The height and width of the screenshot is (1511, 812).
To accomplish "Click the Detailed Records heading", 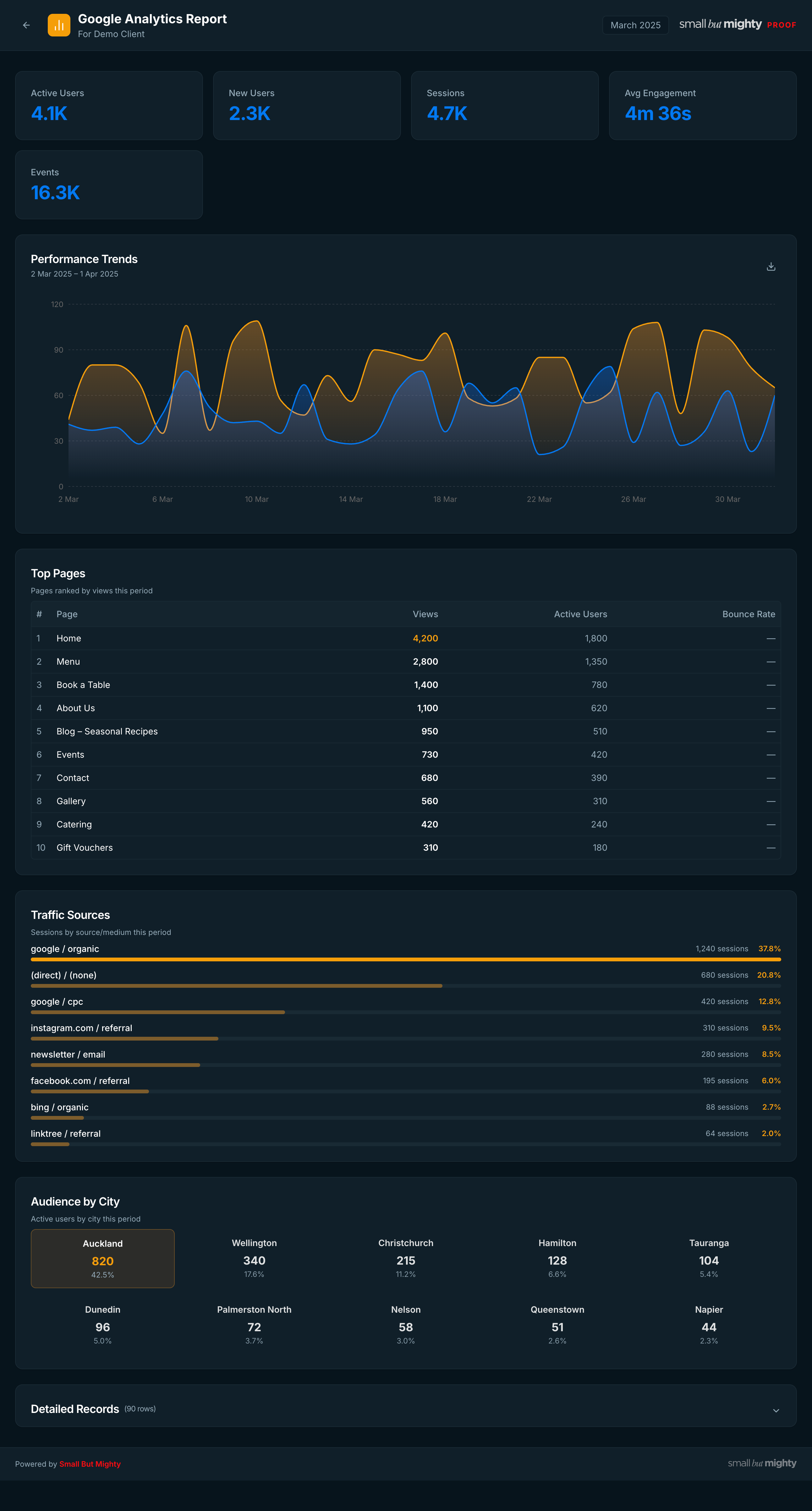I will [x=75, y=1409].
